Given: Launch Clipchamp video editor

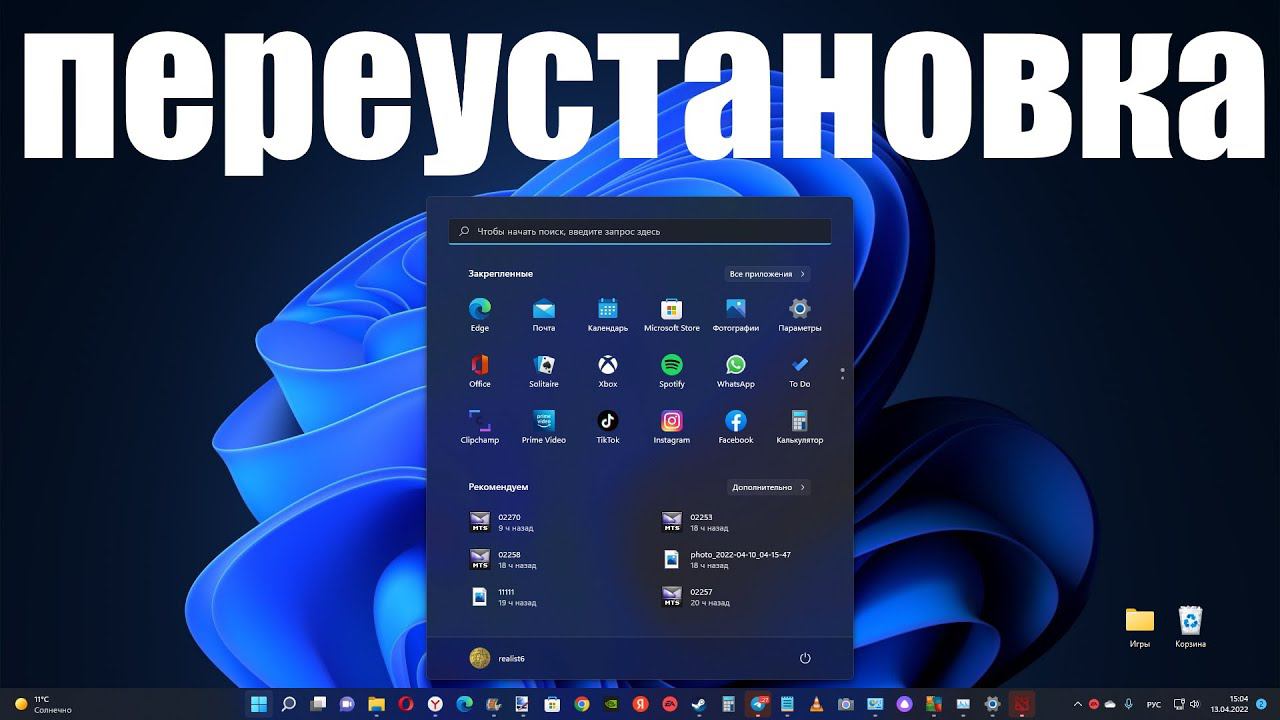Looking at the screenshot, I should [480, 426].
